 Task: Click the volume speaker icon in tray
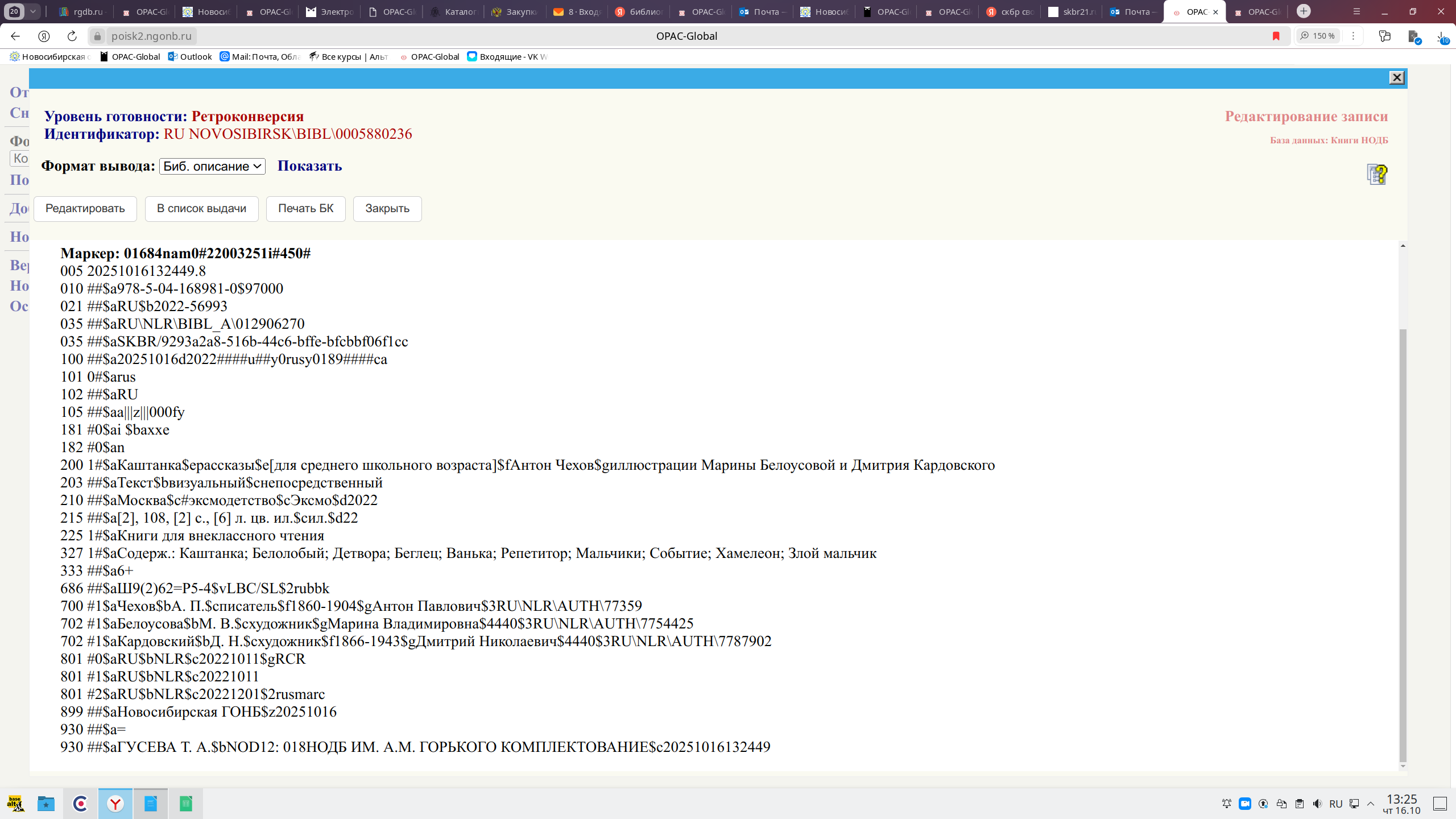coord(1317,804)
